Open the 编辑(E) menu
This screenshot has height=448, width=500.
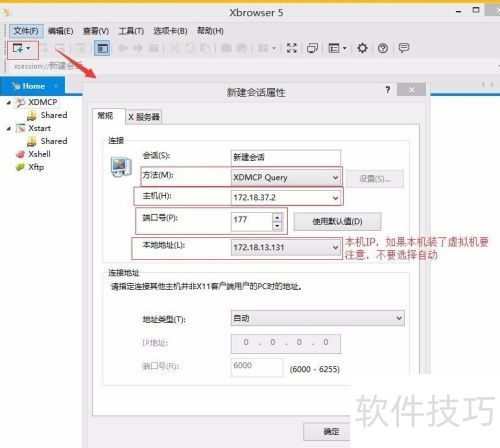60,31
